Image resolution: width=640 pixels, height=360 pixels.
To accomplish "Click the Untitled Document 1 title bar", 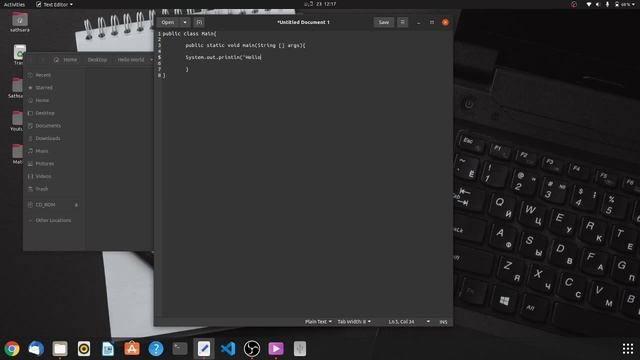I will [303, 22].
